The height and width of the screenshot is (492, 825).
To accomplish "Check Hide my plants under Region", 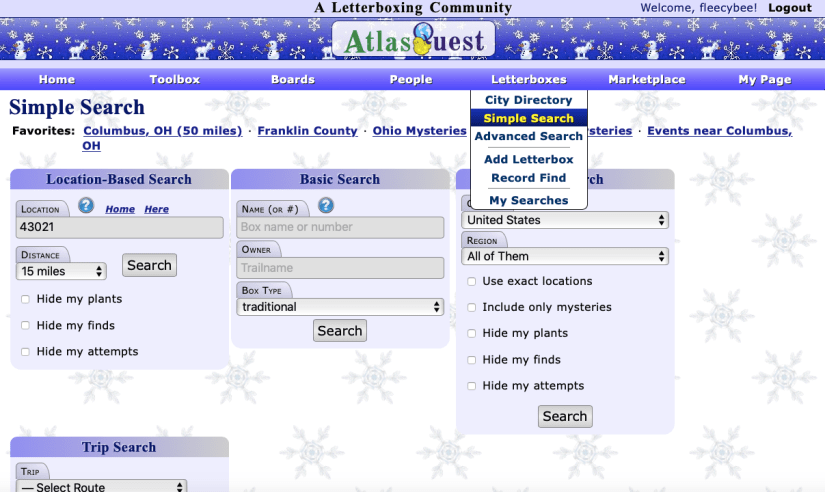I will tap(471, 334).
